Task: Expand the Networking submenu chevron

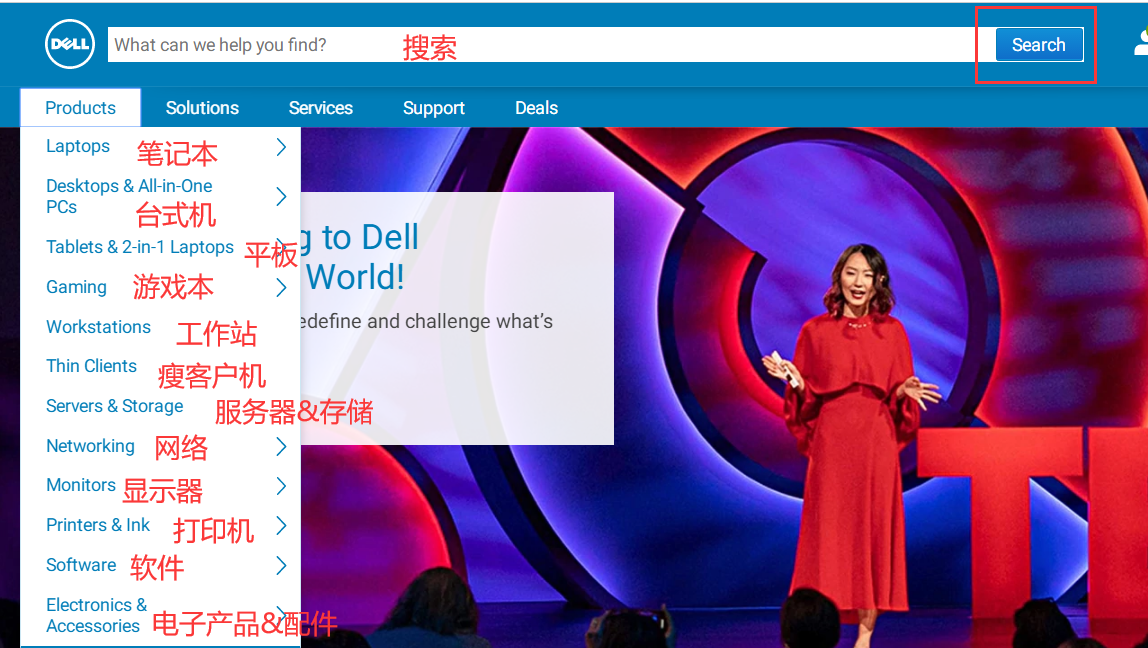Action: (281, 446)
